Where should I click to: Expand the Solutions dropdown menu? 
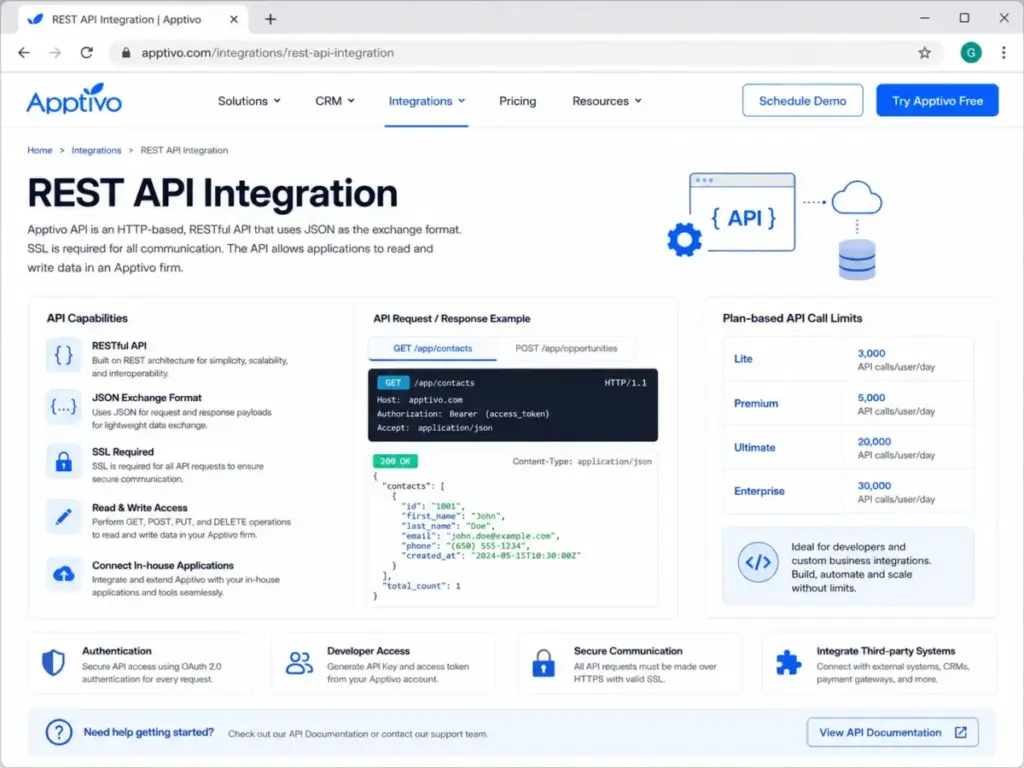point(249,101)
